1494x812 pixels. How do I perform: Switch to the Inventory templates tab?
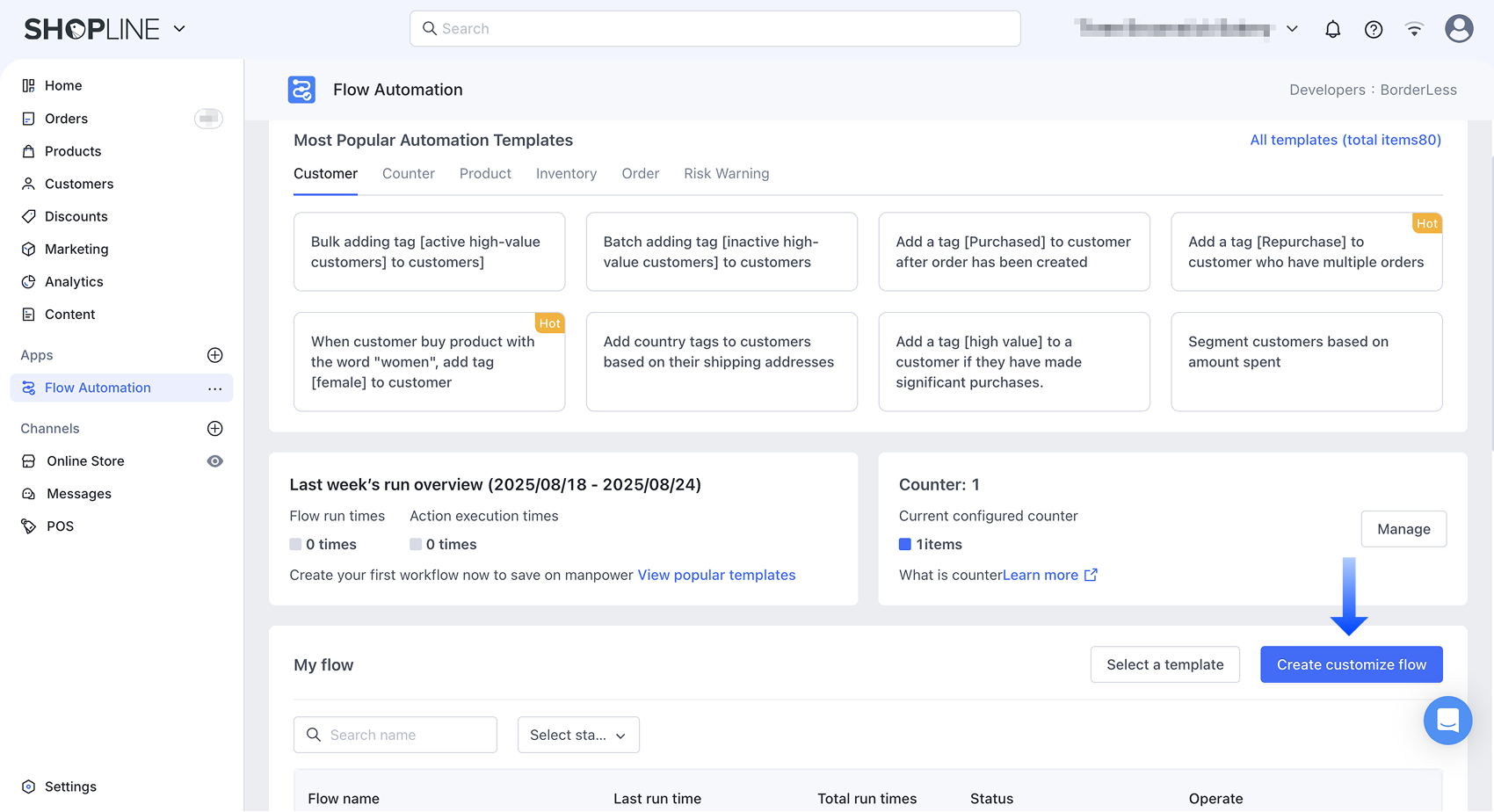[x=566, y=174]
